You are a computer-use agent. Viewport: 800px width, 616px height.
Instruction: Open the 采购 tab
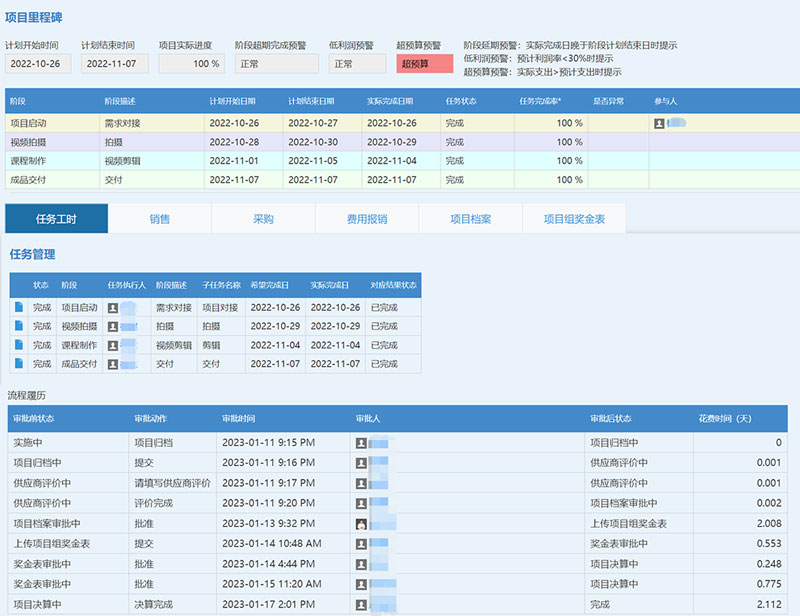263,219
